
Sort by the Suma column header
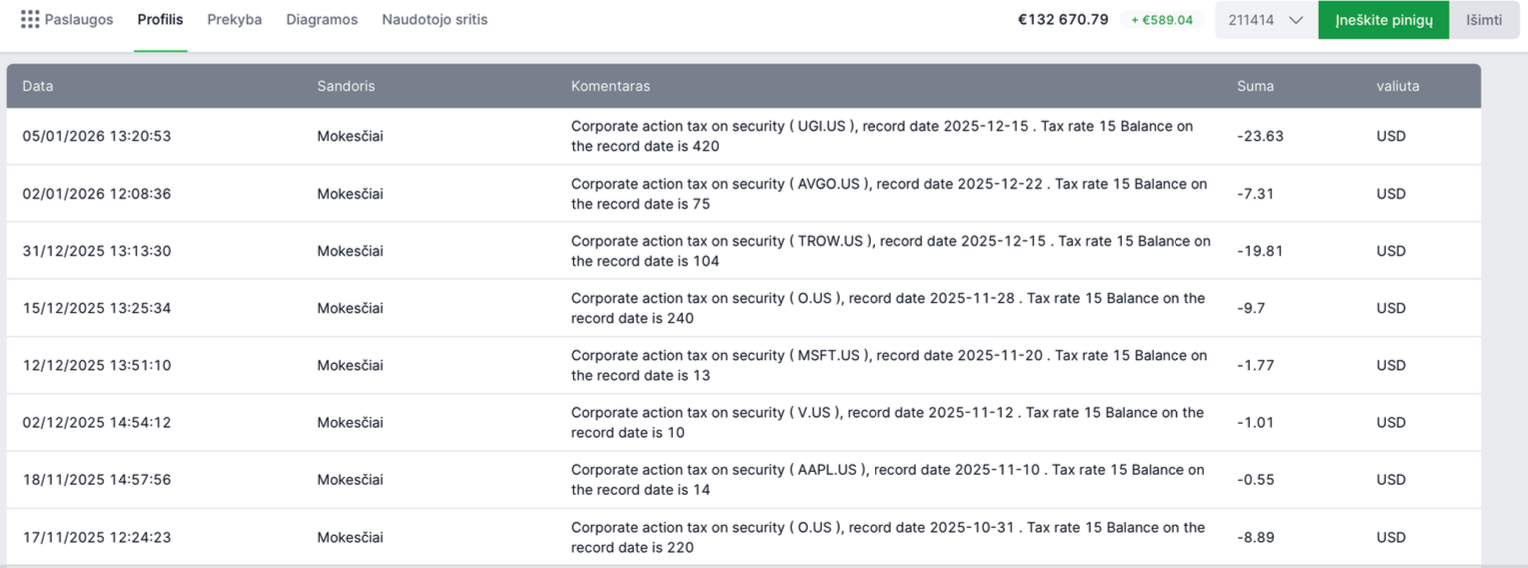1255,86
